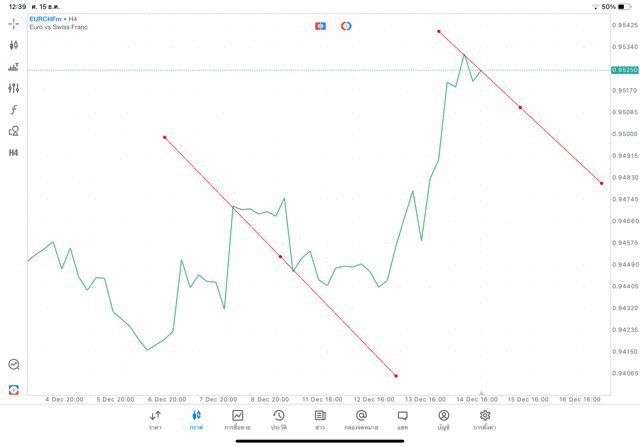The height and width of the screenshot is (447, 640).
Task: Expand the H4 timeframe selector
Action: [14, 153]
